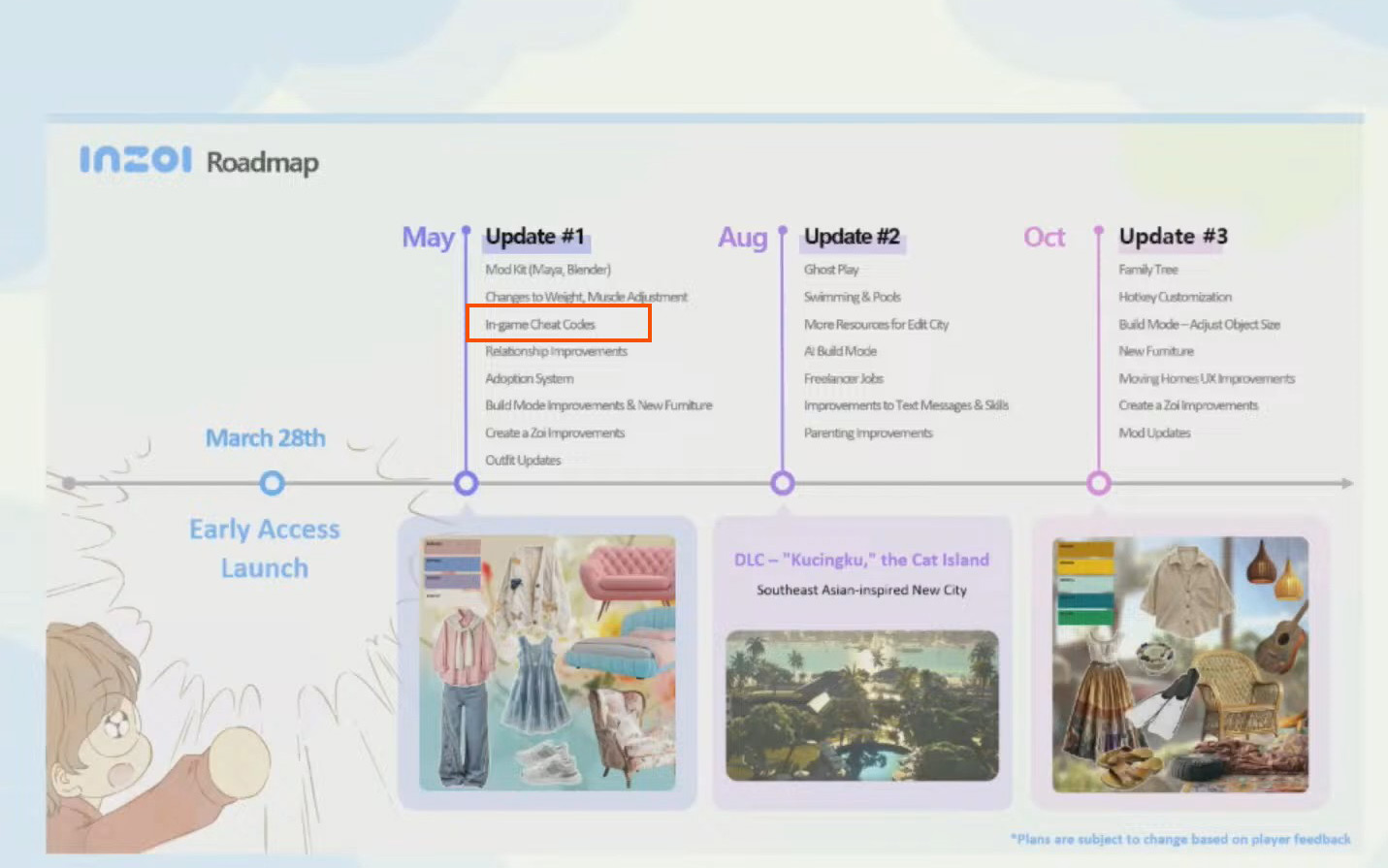This screenshot has height=868, width=1388.
Task: Select the March 28th timeline marker circle
Action: tap(273, 482)
